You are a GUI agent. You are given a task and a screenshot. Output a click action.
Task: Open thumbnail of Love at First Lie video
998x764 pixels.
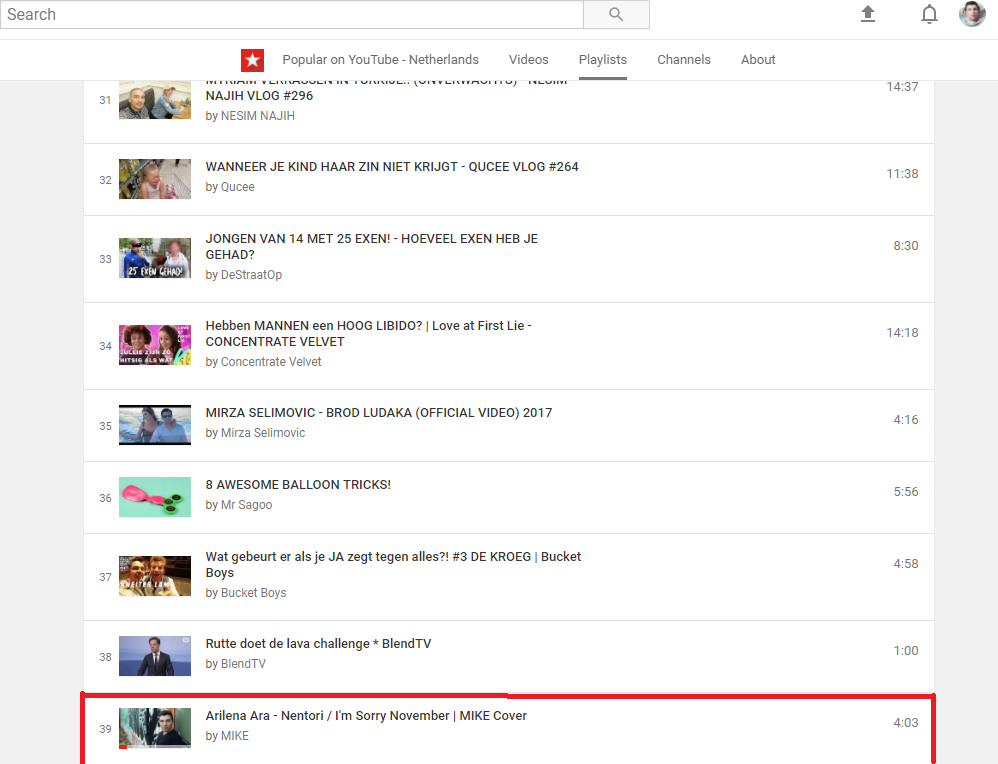click(x=155, y=345)
